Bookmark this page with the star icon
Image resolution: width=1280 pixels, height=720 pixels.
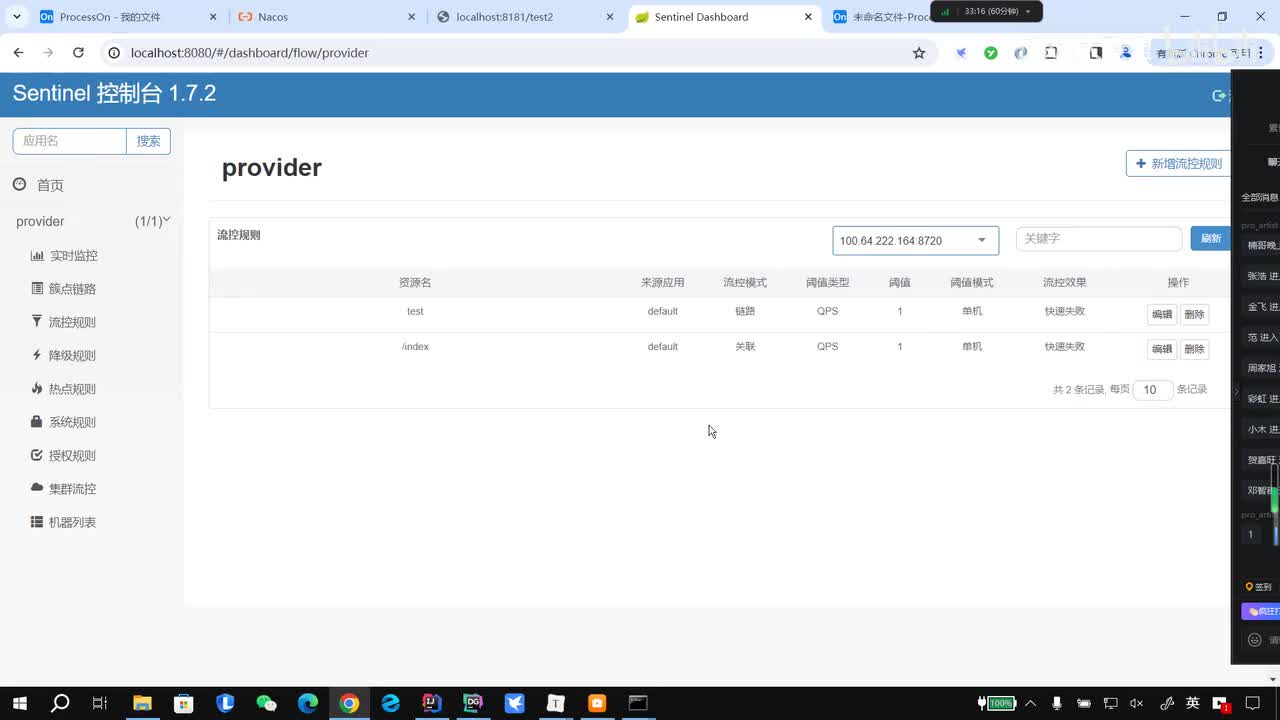click(919, 53)
